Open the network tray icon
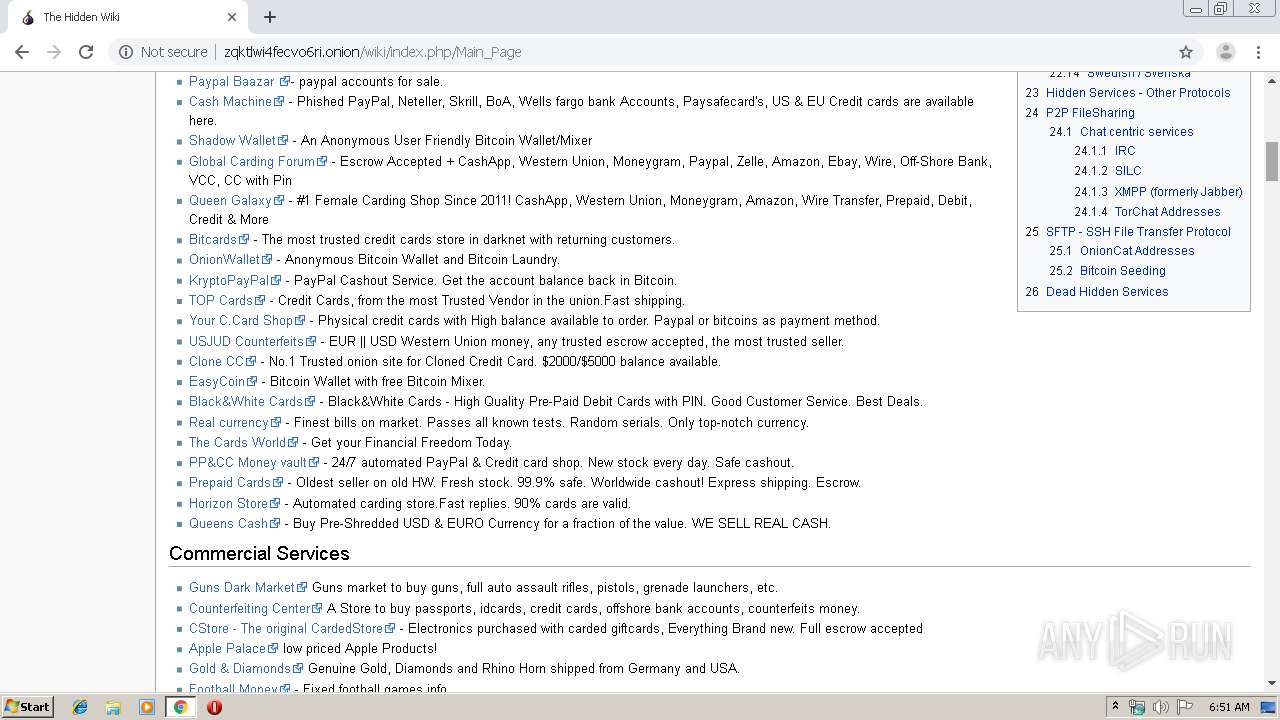 pyautogui.click(x=1137, y=707)
